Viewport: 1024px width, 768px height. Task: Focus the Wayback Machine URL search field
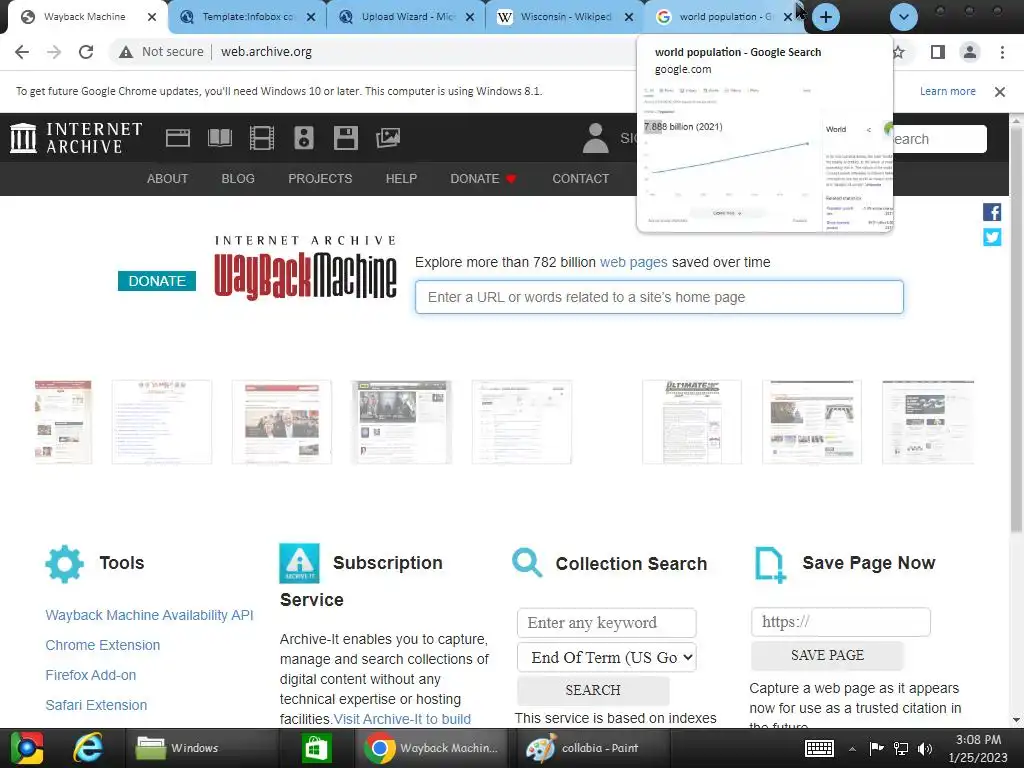pos(659,297)
